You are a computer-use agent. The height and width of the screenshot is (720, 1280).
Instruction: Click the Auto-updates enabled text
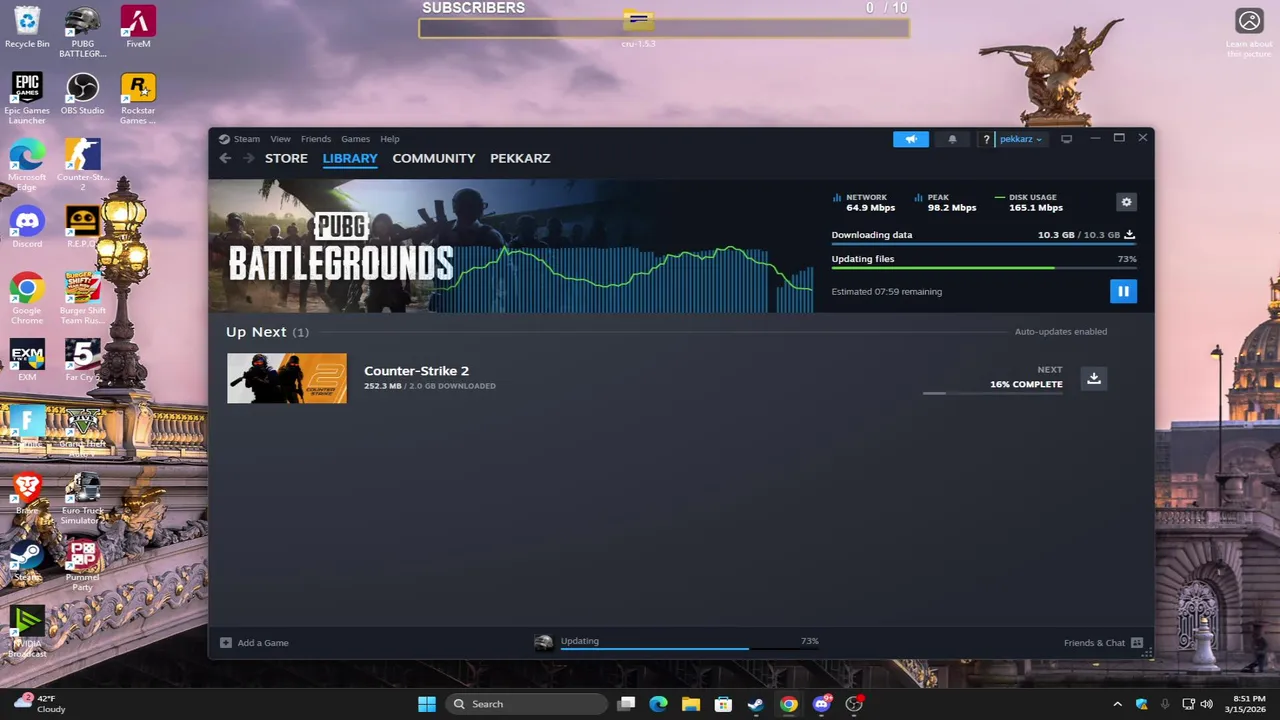1061,332
